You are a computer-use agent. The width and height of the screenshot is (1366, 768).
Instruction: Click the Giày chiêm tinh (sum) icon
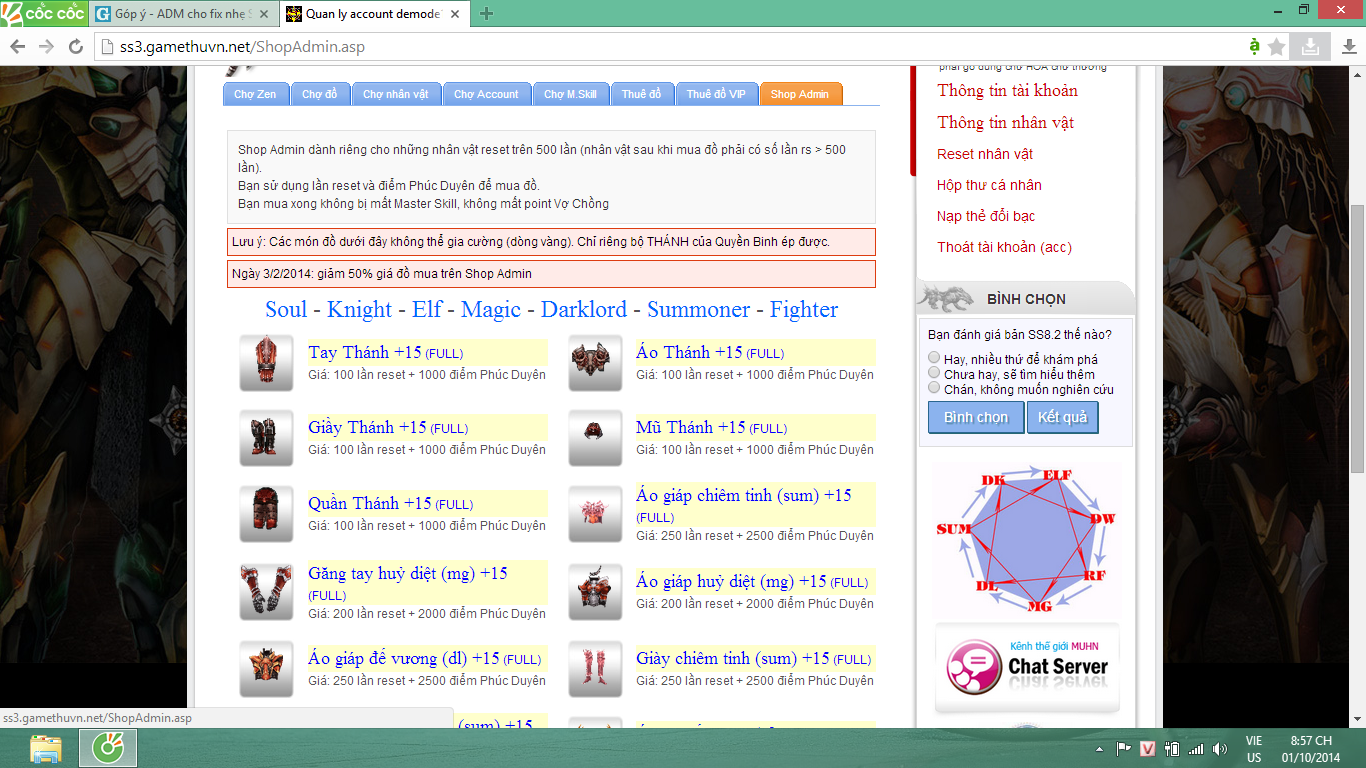tap(596, 669)
